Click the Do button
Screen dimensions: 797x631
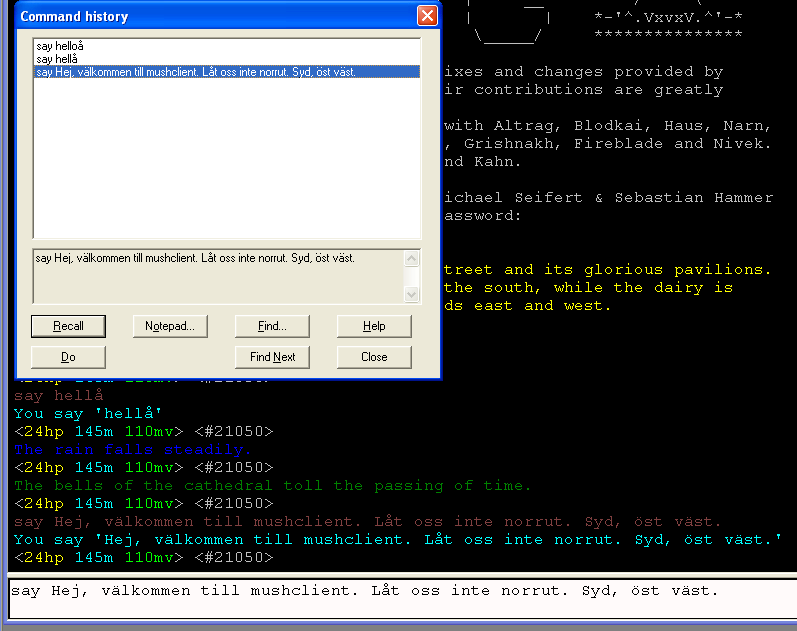[68, 357]
